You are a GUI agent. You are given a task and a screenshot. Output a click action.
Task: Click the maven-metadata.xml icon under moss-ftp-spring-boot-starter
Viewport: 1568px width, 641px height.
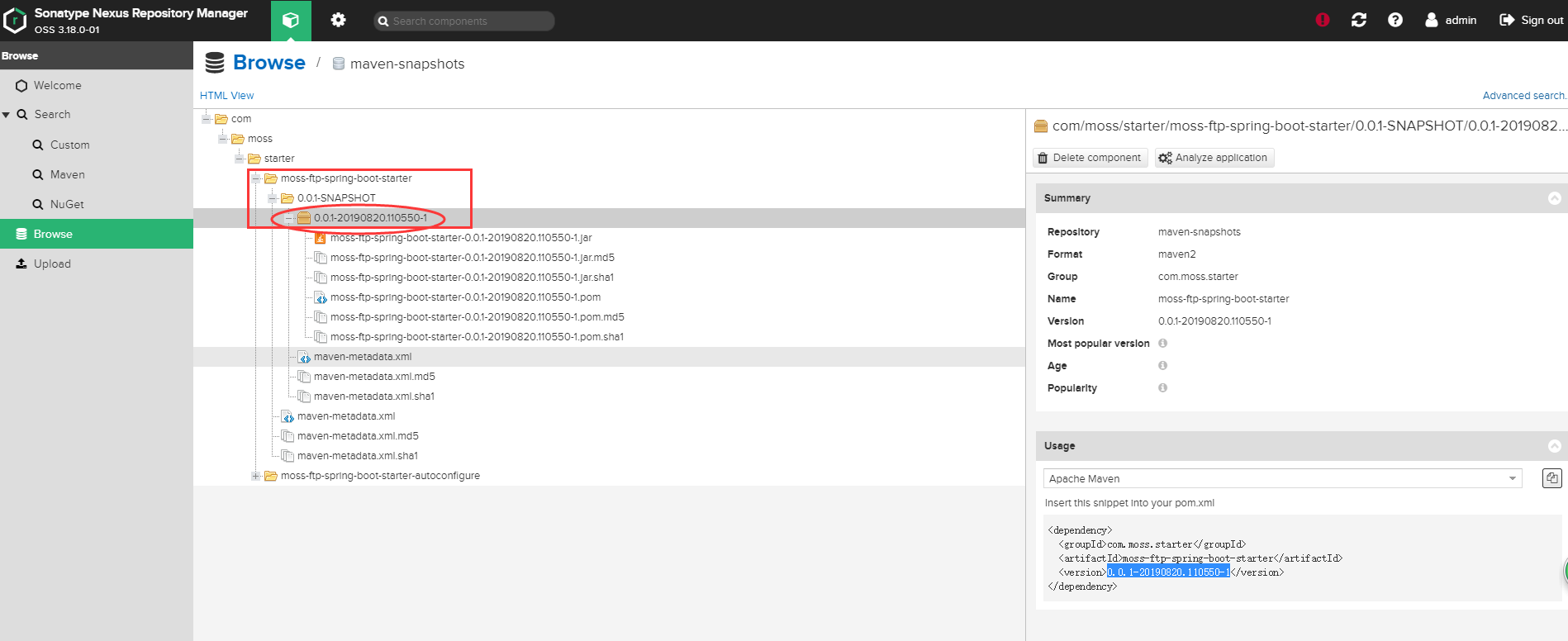(x=287, y=416)
